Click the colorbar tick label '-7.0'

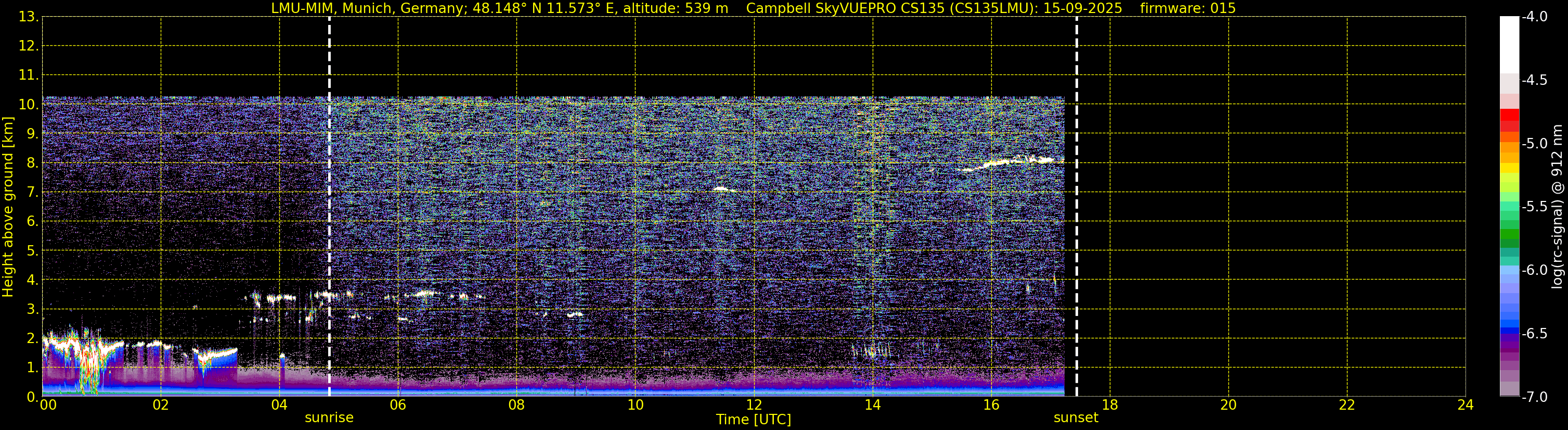(1535, 397)
